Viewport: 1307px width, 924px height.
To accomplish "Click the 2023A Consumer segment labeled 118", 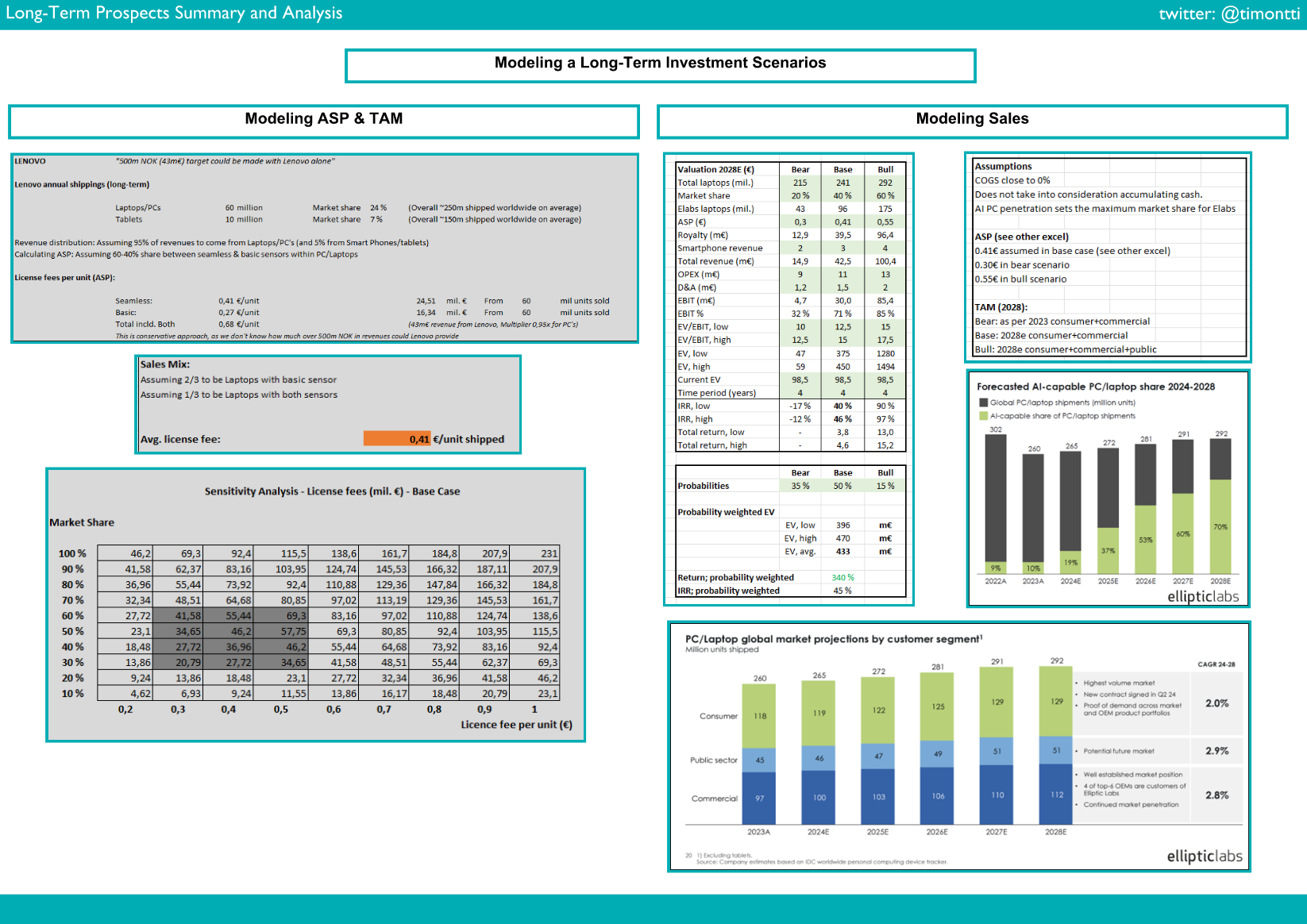I will pyautogui.click(x=760, y=716).
